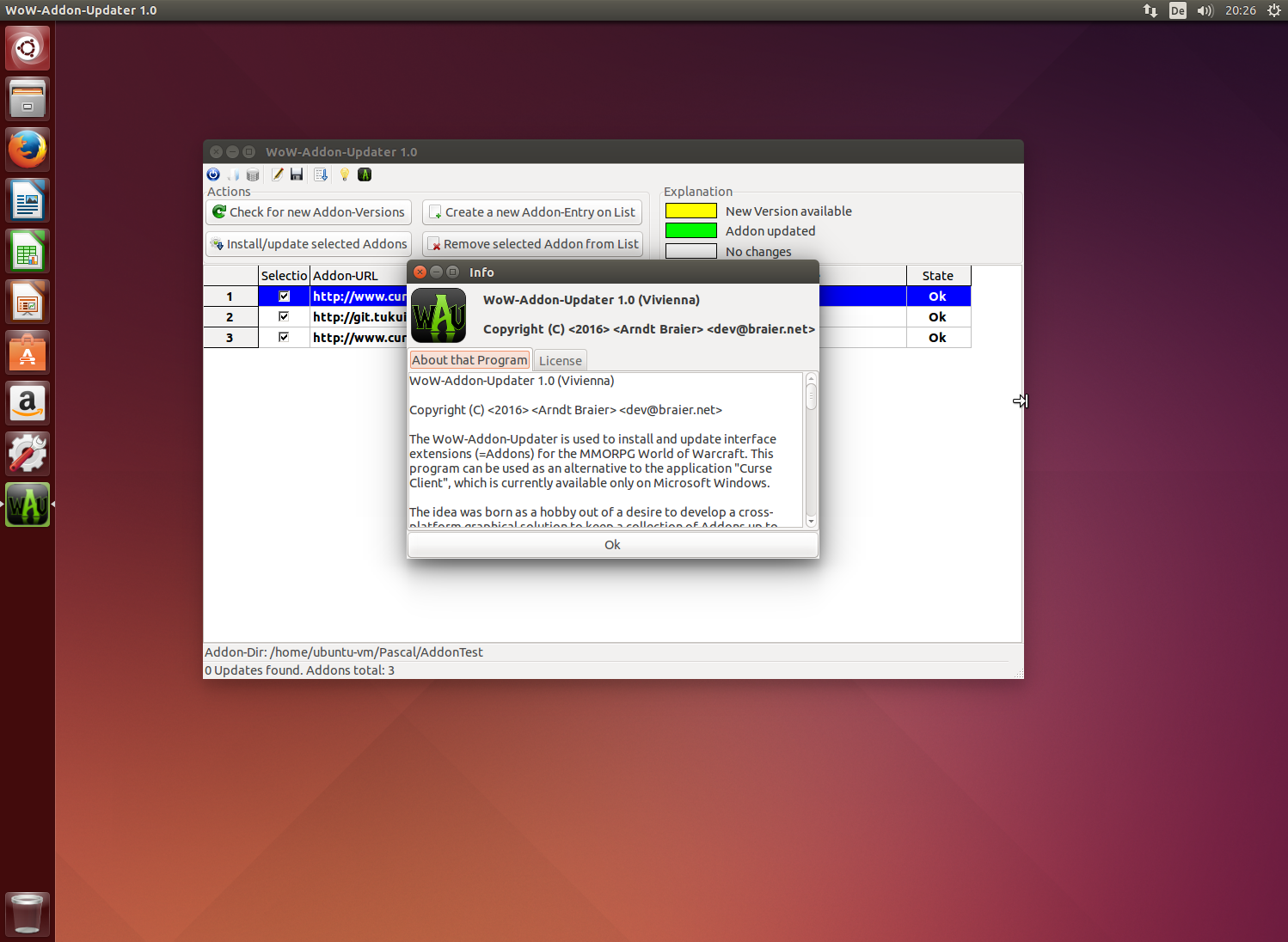
Task: Launch Firefox from the launcher
Action: [x=28, y=150]
